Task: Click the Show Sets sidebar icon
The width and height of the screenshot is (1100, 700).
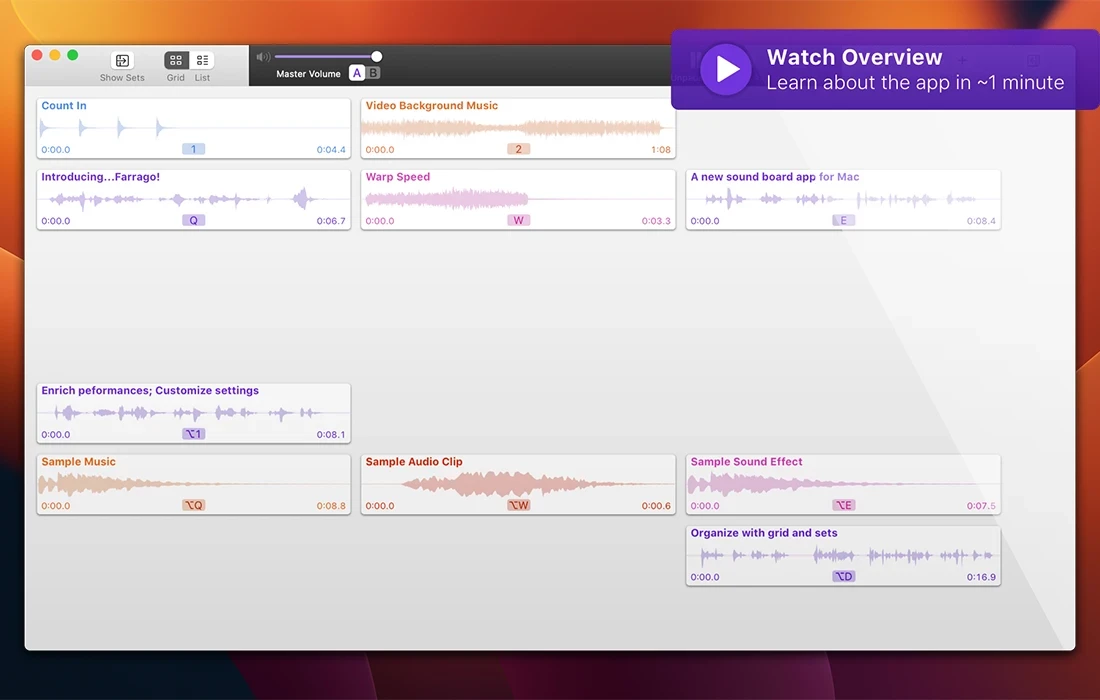Action: click(122, 61)
